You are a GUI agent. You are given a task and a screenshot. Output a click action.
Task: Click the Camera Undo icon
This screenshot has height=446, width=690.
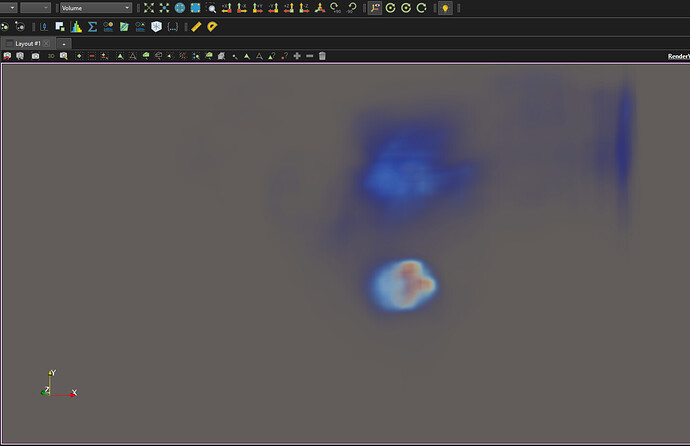[x=7, y=56]
